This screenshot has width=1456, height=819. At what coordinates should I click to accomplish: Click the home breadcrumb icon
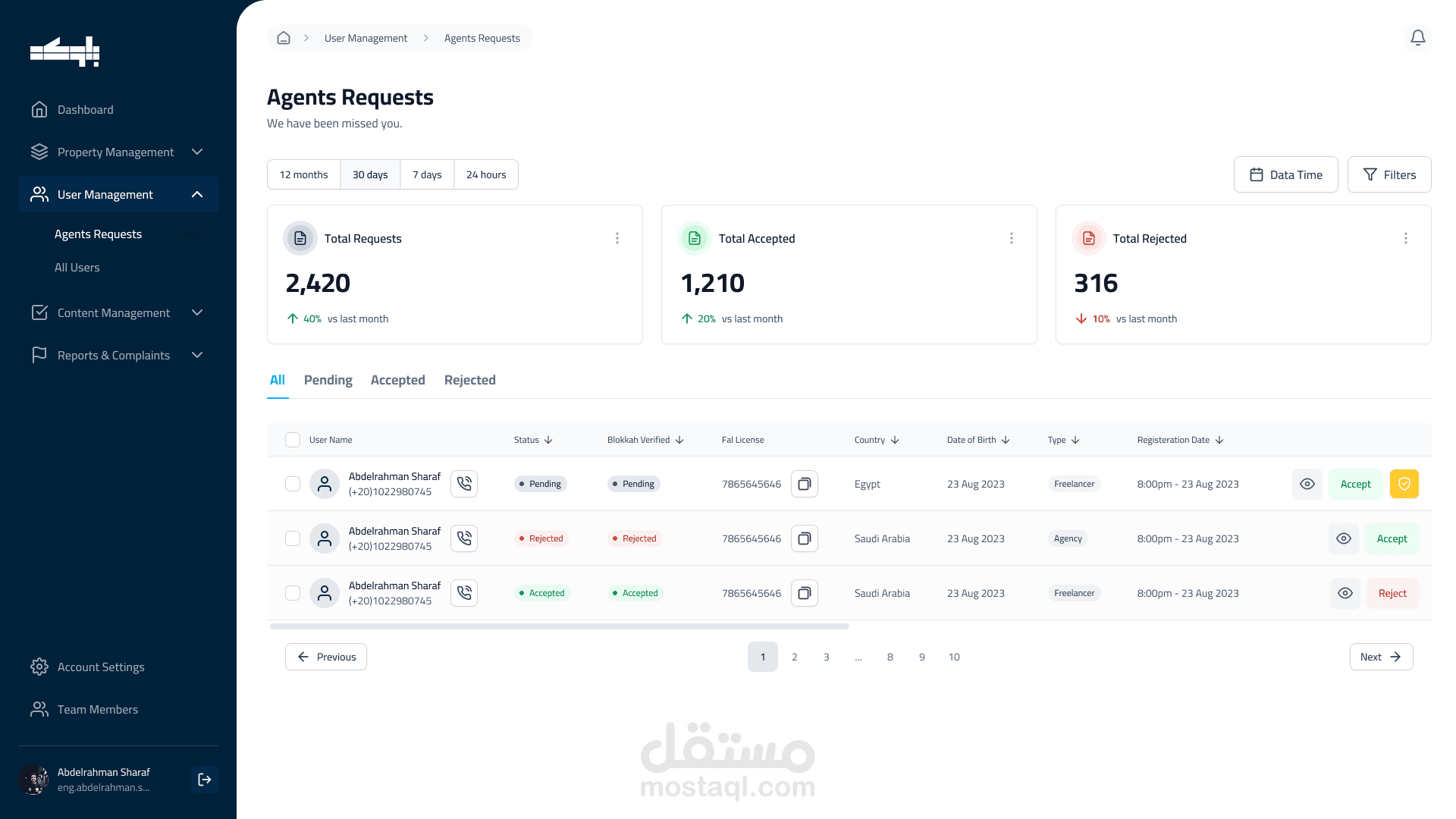click(284, 38)
